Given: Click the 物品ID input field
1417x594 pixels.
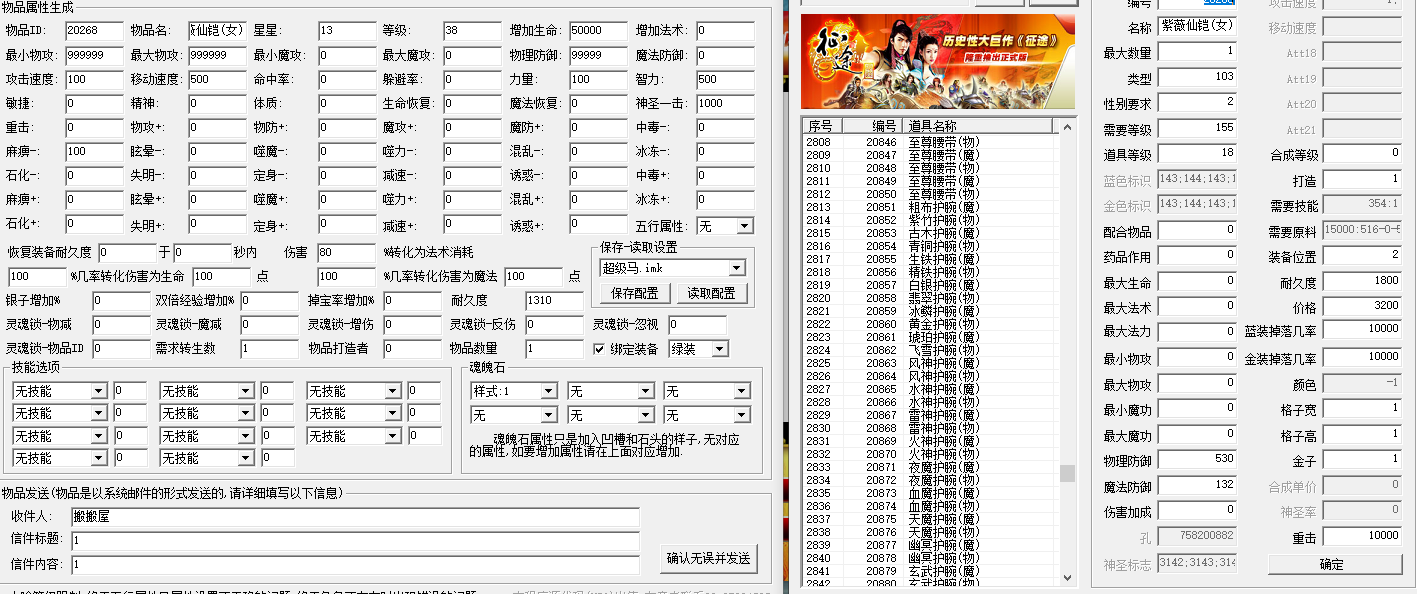Looking at the screenshot, I should tap(94, 31).
